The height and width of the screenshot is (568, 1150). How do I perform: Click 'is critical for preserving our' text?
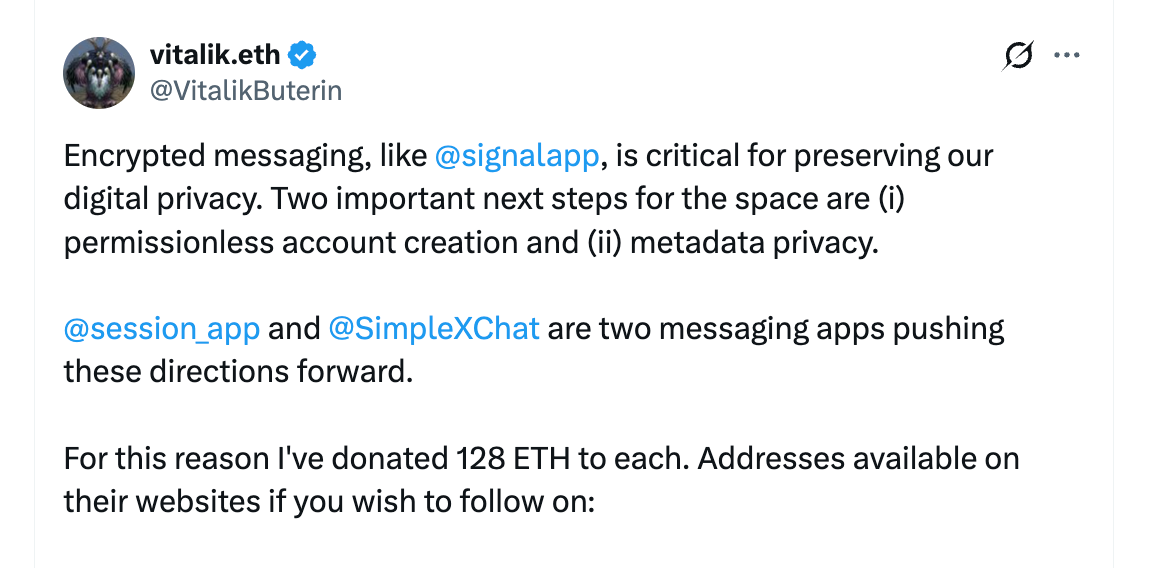[804, 157]
